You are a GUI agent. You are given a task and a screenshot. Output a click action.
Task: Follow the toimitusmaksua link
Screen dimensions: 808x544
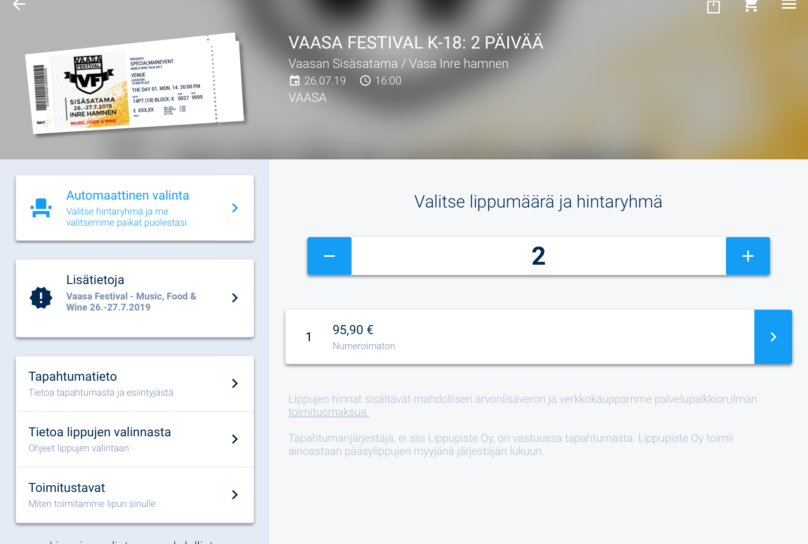point(328,412)
